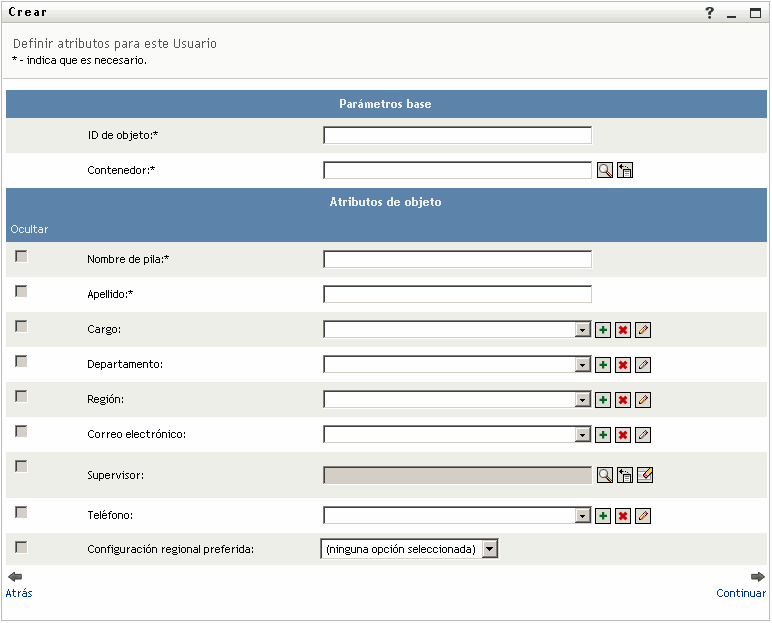Toggle the hide checkbox for Cargo
This screenshot has height=623, width=772.
click(21, 327)
